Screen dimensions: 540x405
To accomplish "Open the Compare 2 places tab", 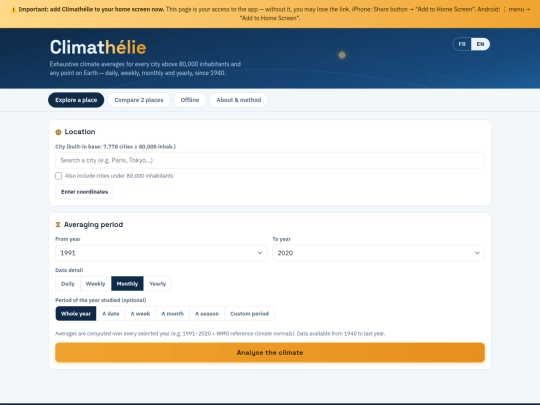I will pyautogui.click(x=139, y=100).
